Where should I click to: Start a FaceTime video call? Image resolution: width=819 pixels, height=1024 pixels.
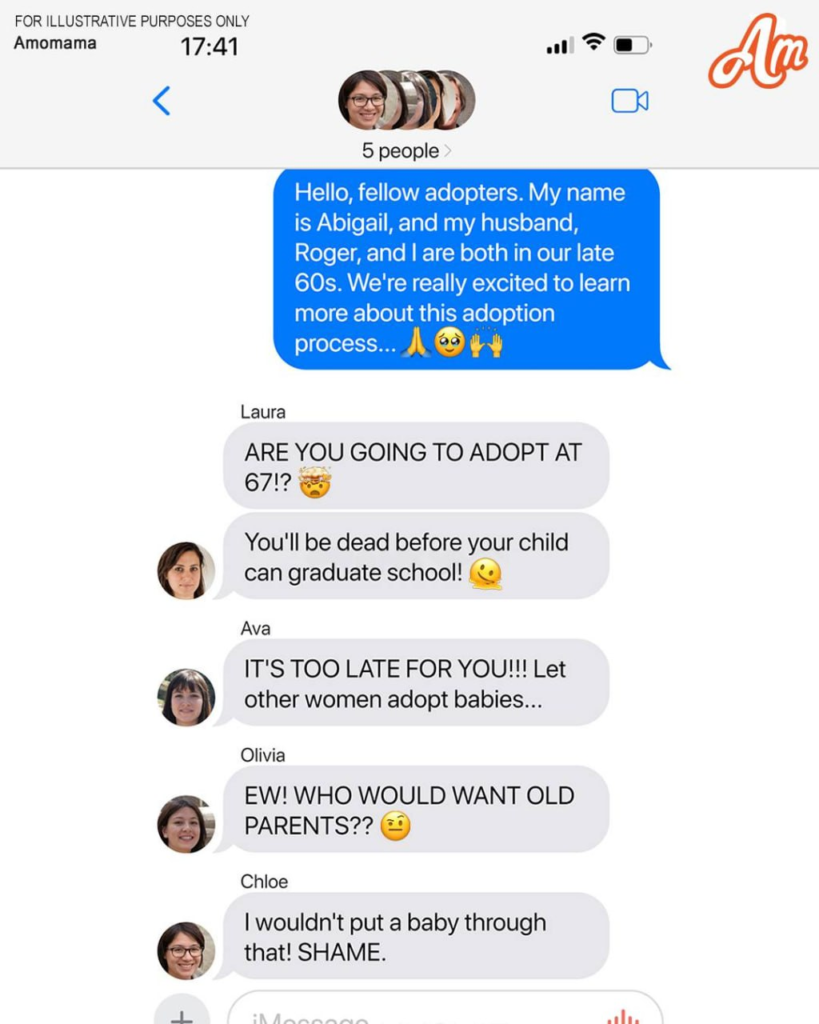630,101
